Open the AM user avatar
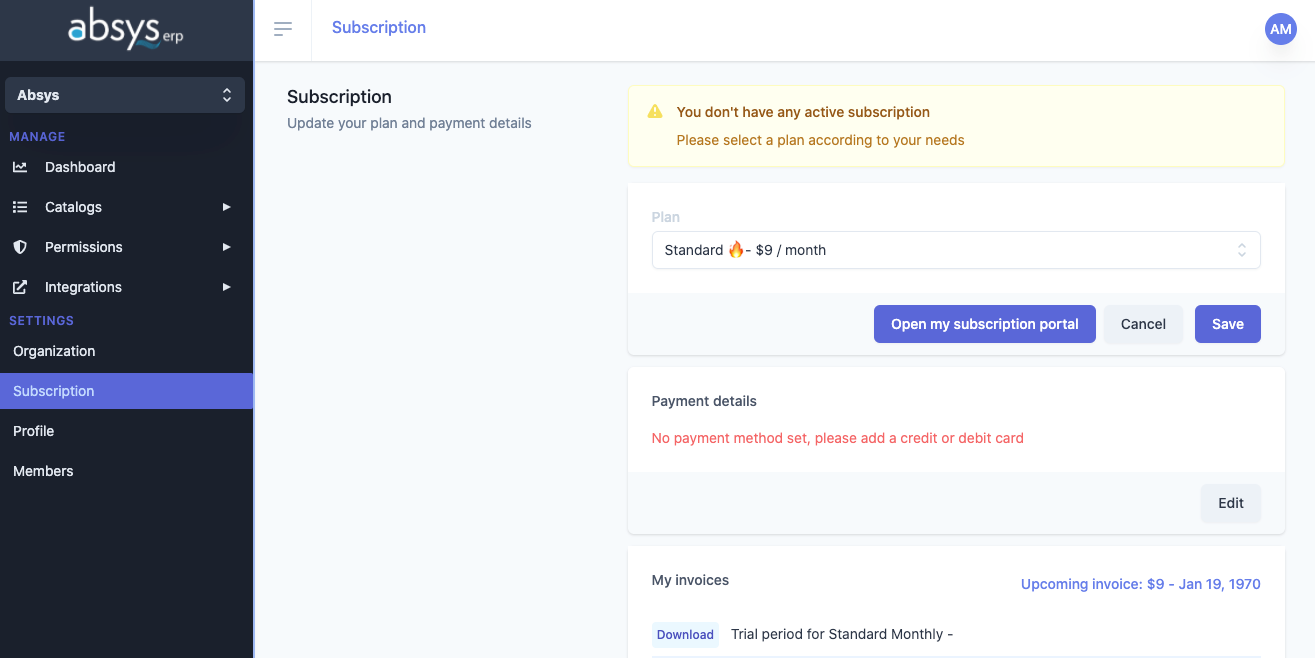1315x658 pixels. [x=1280, y=29]
